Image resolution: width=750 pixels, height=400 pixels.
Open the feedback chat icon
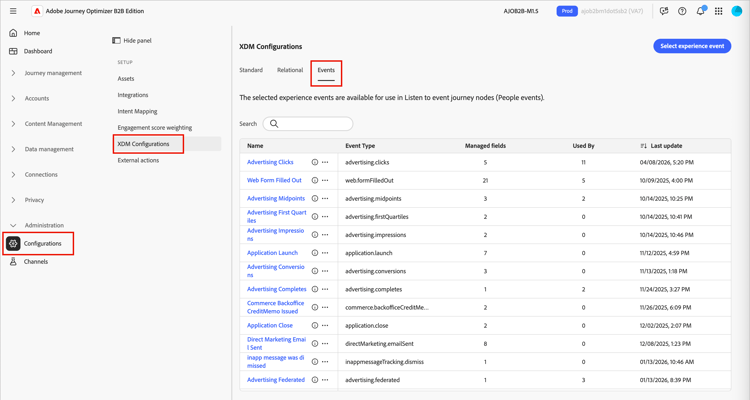pyautogui.click(x=664, y=11)
